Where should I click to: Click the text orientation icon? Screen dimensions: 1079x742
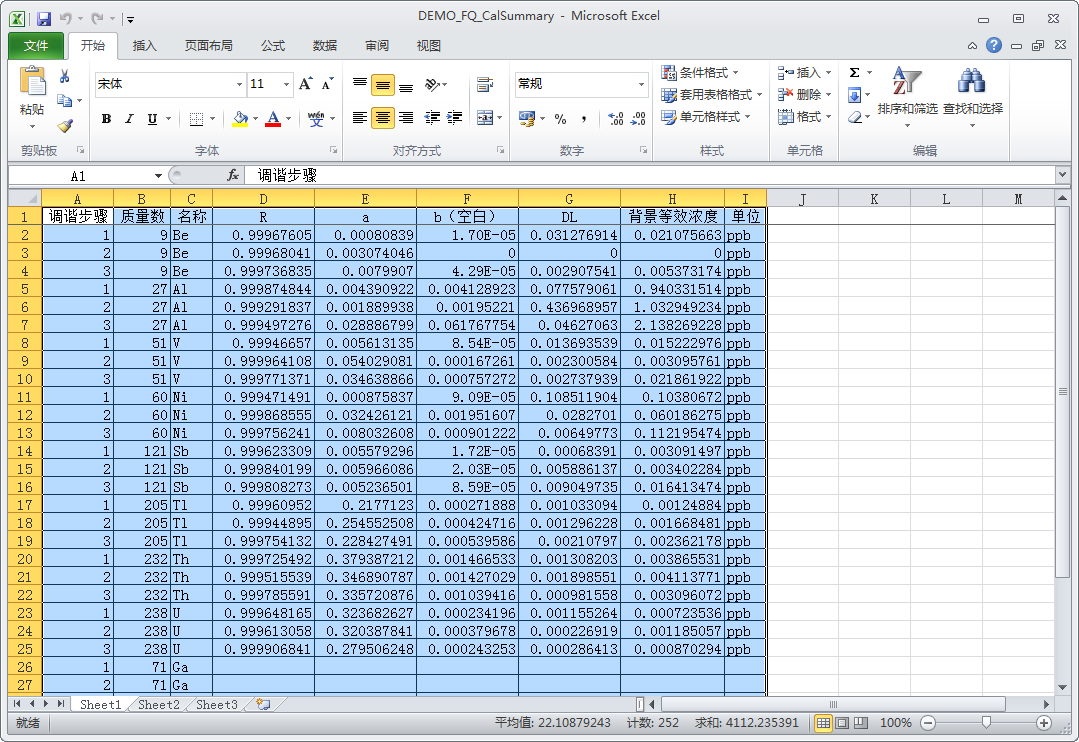pos(432,85)
